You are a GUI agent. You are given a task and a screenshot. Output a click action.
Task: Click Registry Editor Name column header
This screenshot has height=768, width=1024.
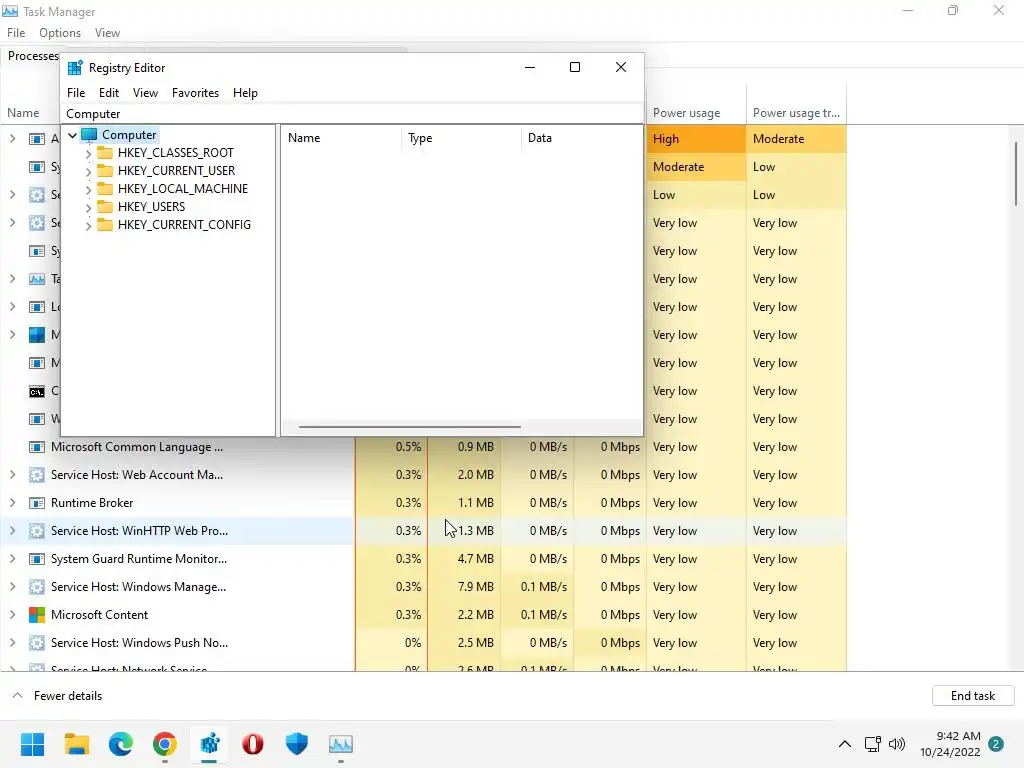[341, 138]
